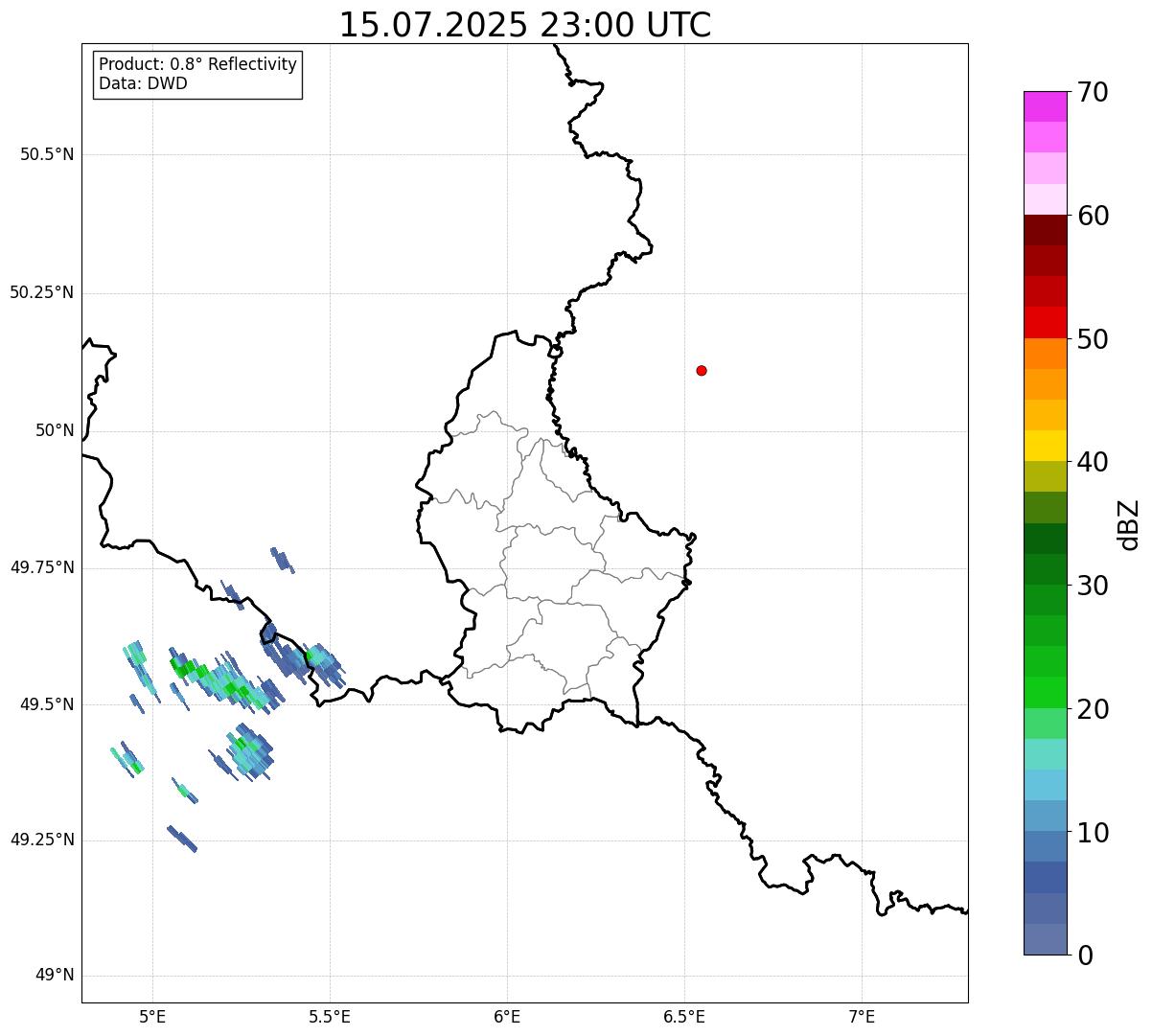
Task: Click the 5°E longitude label
Action: pos(152,1017)
